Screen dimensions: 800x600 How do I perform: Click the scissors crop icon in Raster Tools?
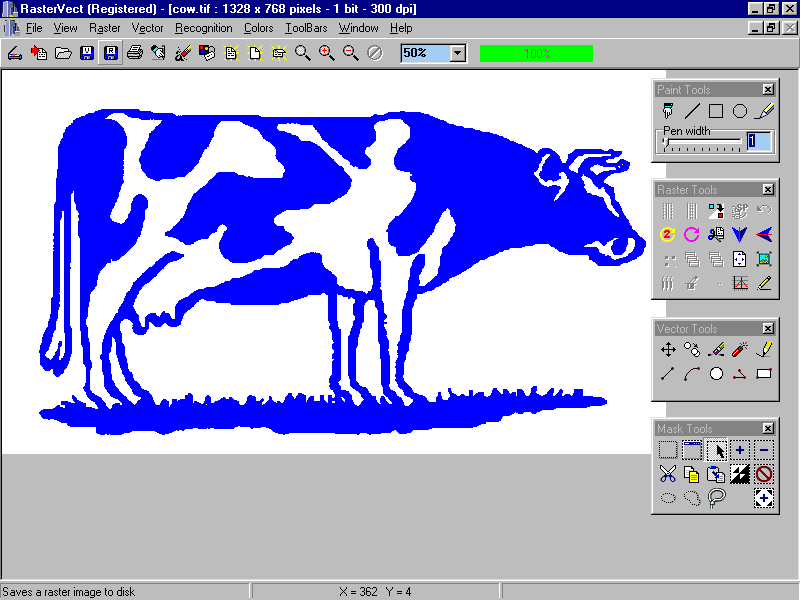click(x=716, y=234)
